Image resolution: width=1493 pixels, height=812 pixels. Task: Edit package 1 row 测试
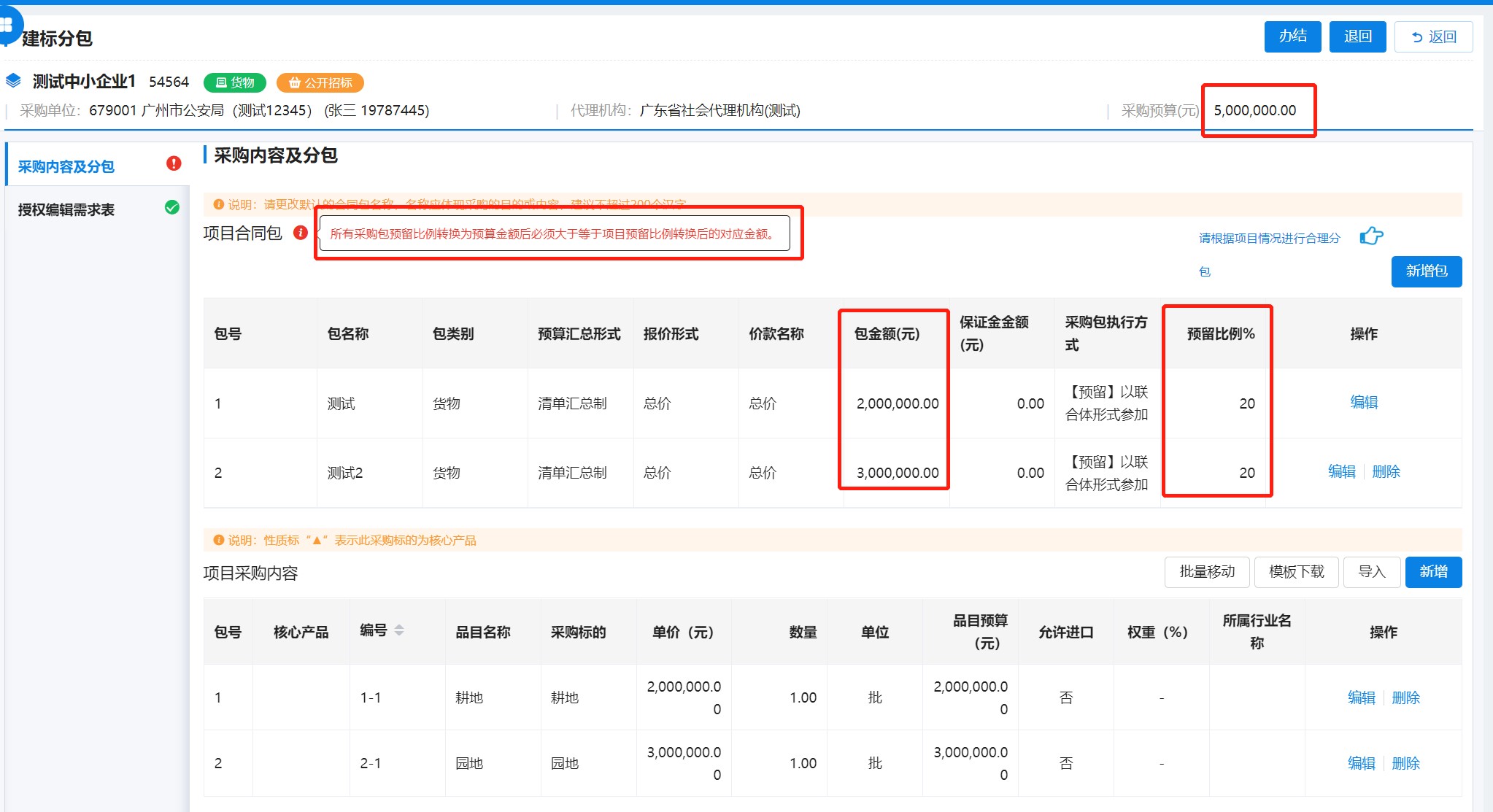(1363, 402)
